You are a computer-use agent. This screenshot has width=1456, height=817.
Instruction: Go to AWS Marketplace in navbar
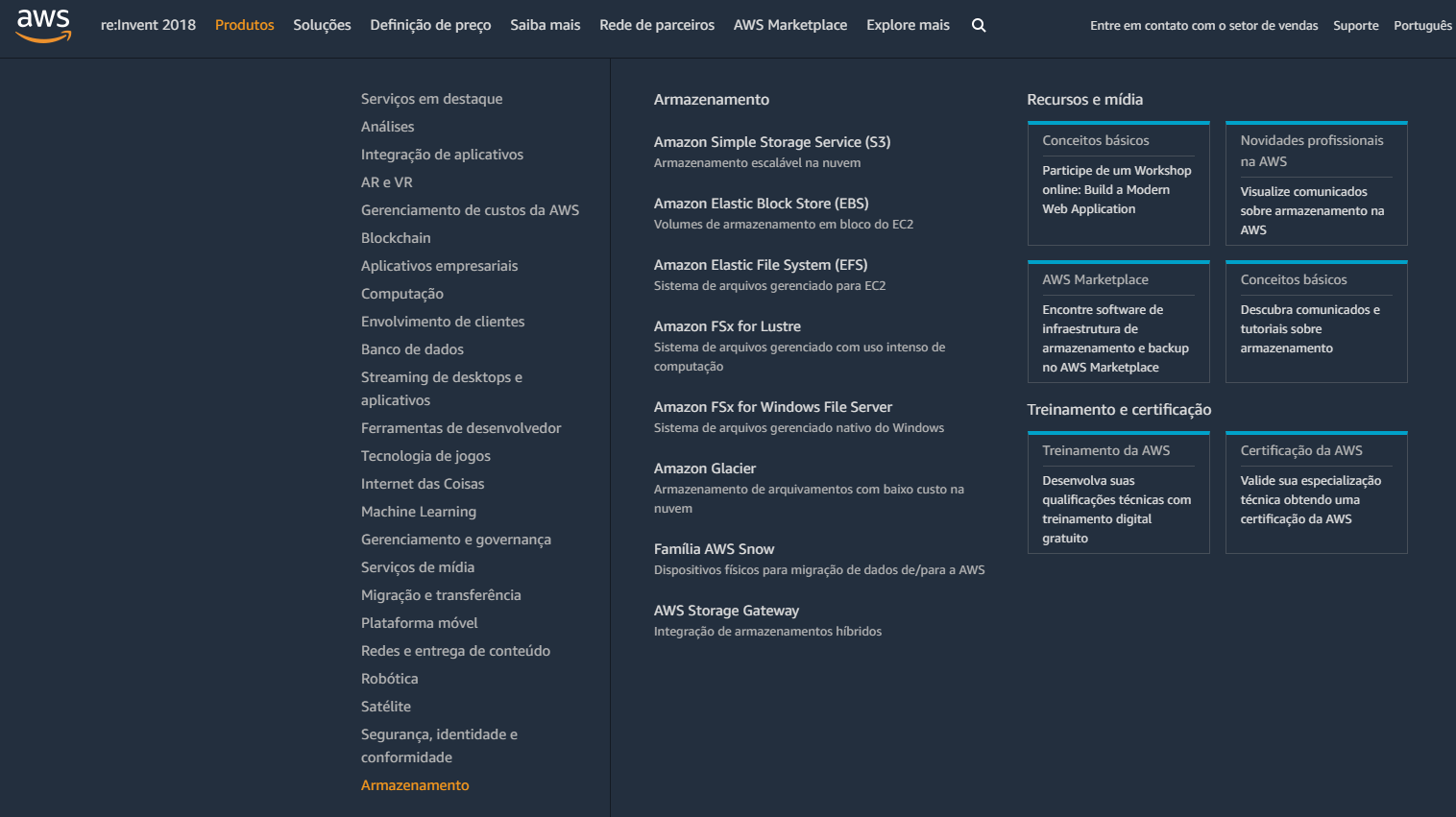coord(790,25)
